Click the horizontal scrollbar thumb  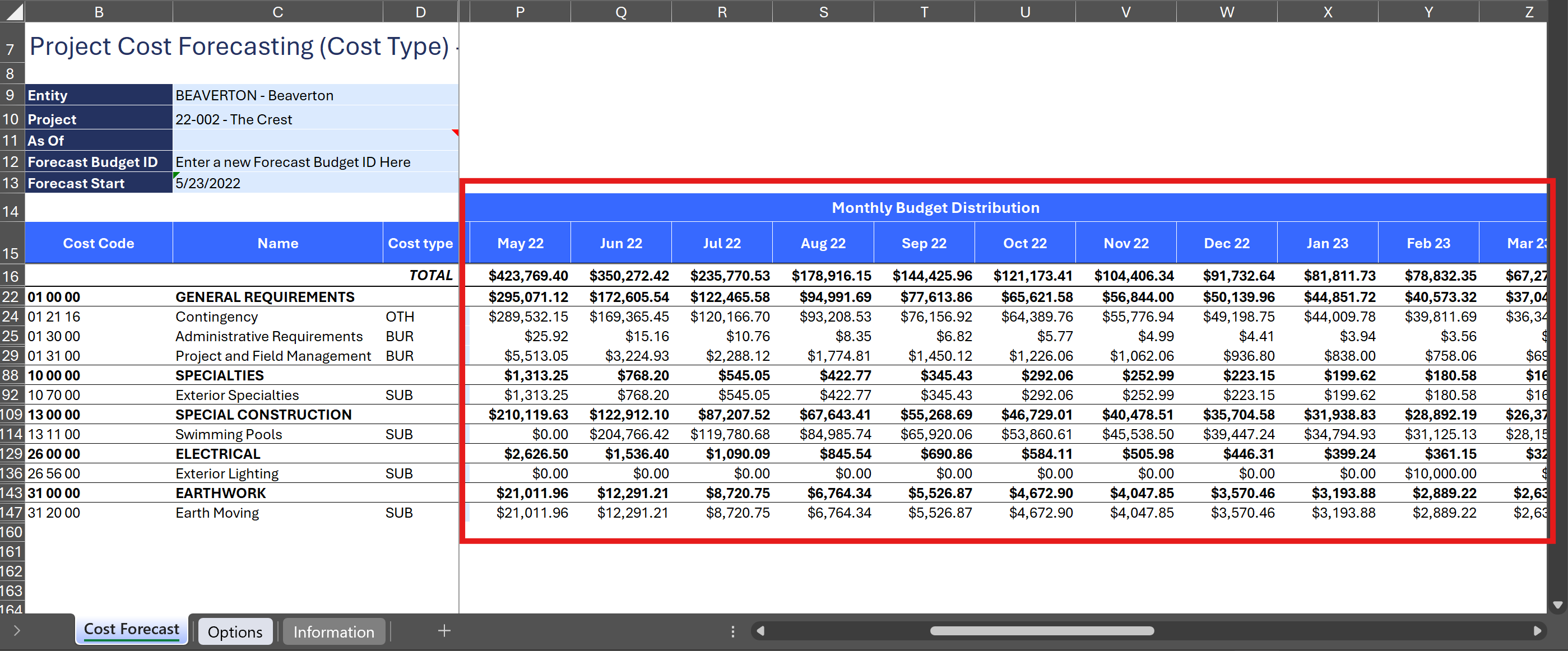(1041, 631)
